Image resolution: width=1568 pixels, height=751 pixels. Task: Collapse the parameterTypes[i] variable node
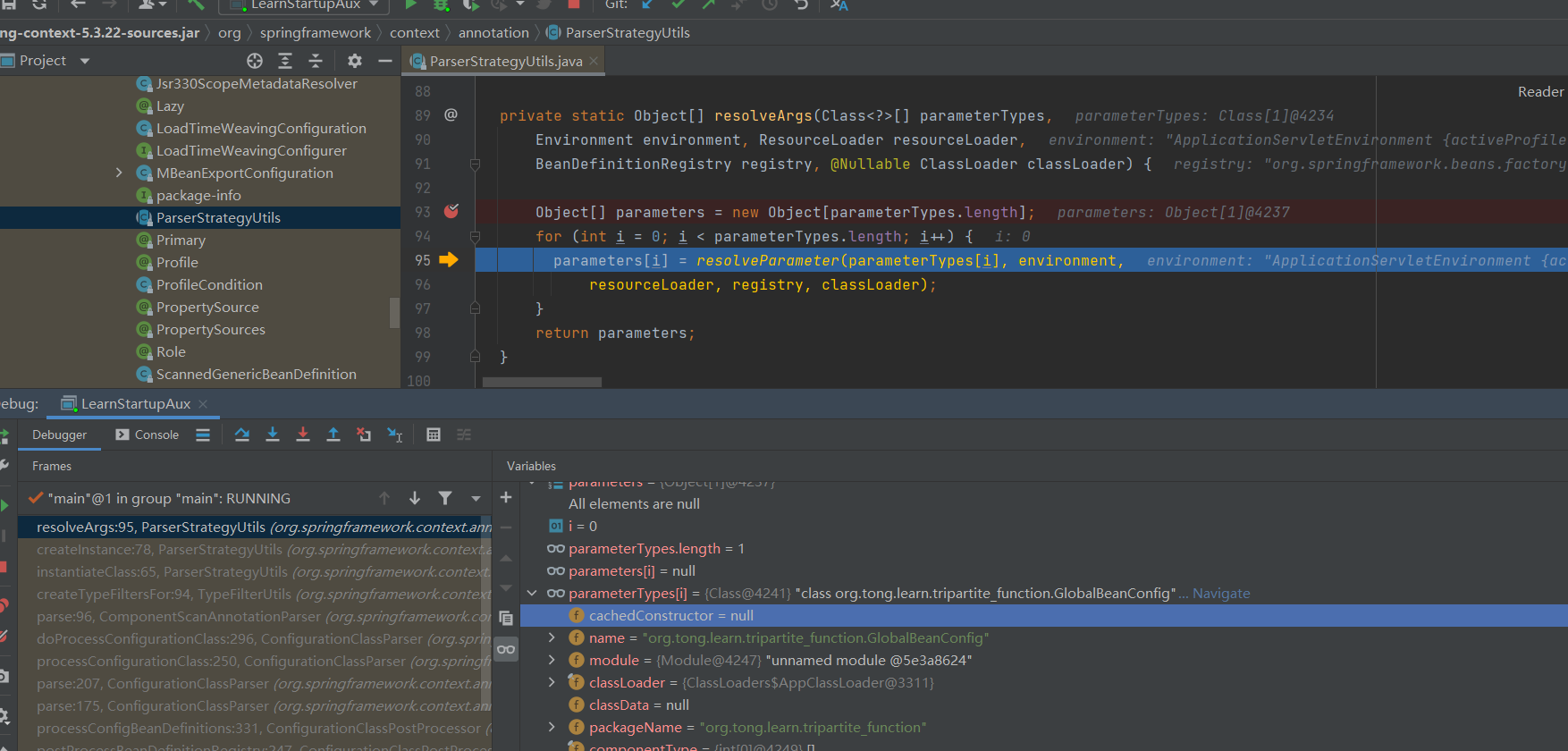click(532, 593)
